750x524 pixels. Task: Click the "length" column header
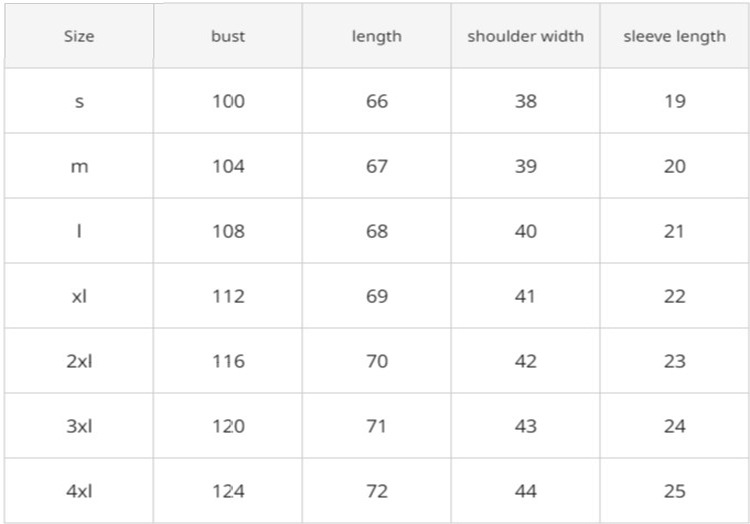click(x=376, y=36)
